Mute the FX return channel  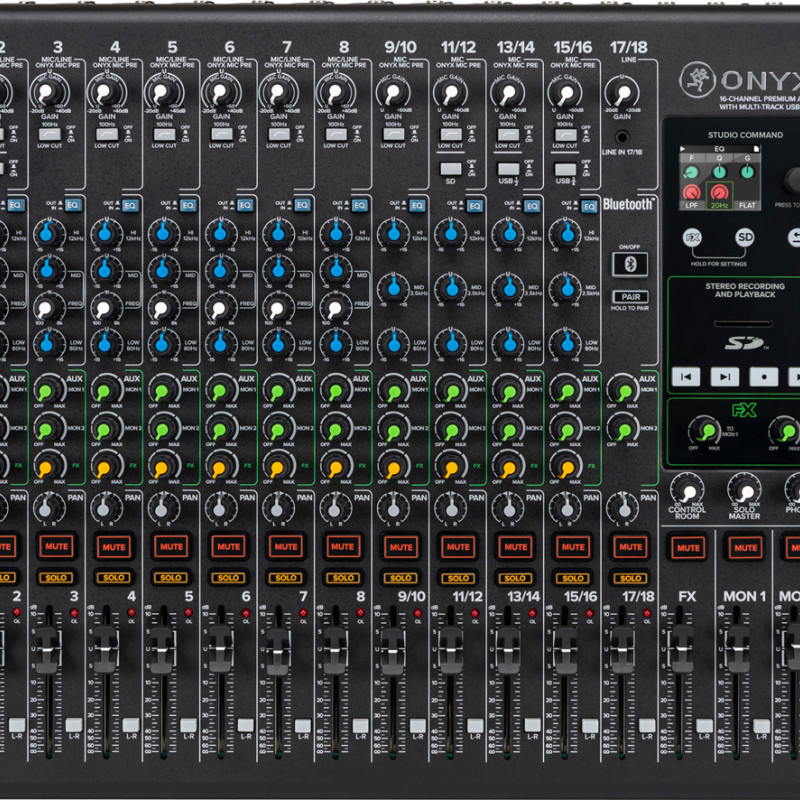pos(688,548)
